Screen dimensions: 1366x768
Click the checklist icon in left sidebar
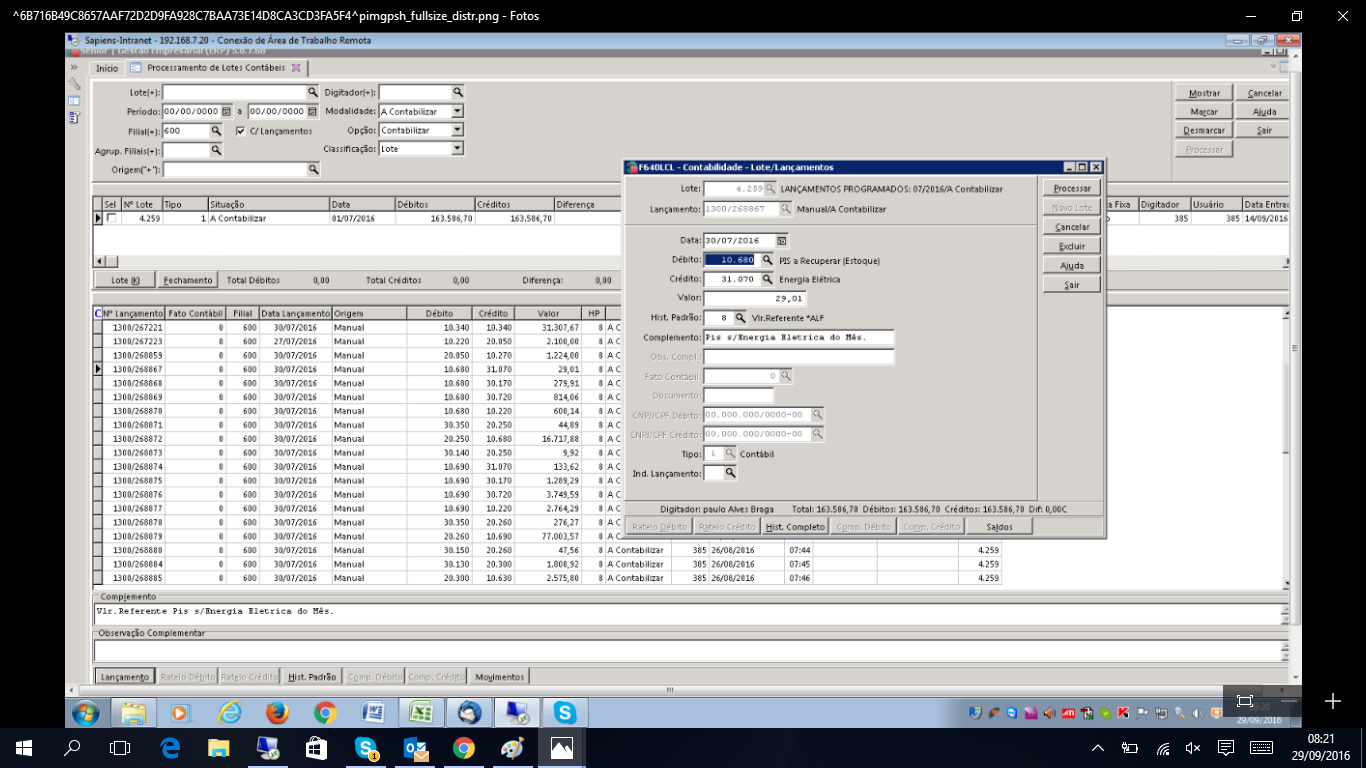click(x=74, y=118)
